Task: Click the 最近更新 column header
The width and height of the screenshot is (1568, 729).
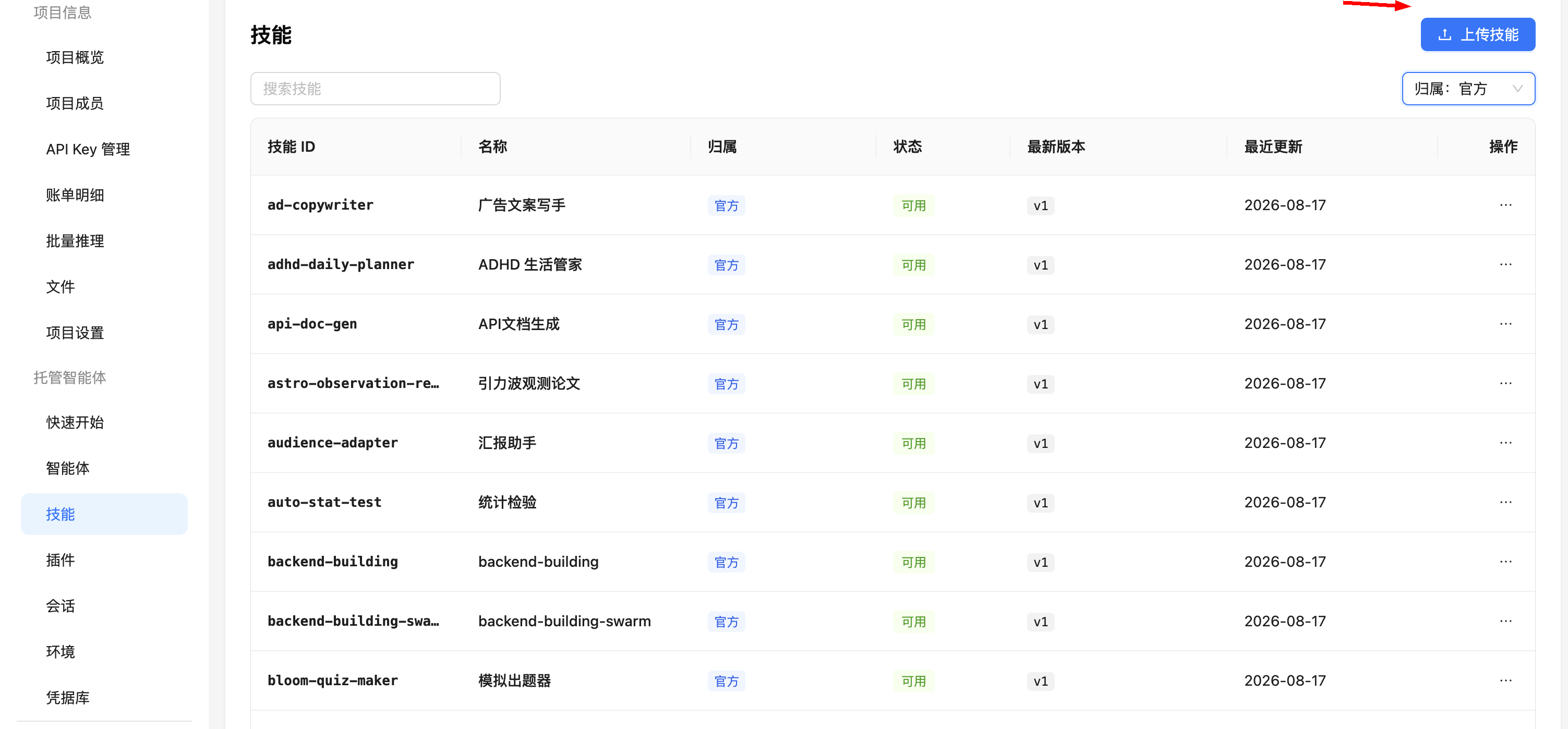Action: (x=1273, y=147)
